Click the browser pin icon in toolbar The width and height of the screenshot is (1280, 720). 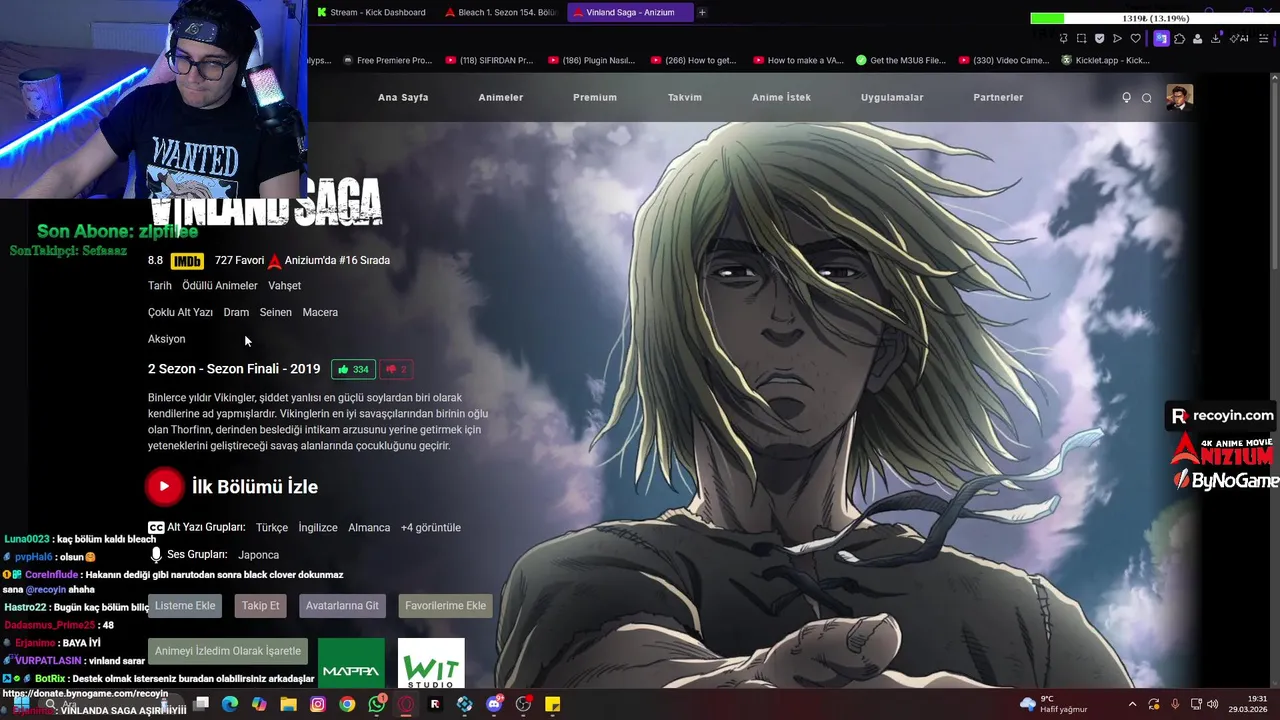tap(1063, 38)
